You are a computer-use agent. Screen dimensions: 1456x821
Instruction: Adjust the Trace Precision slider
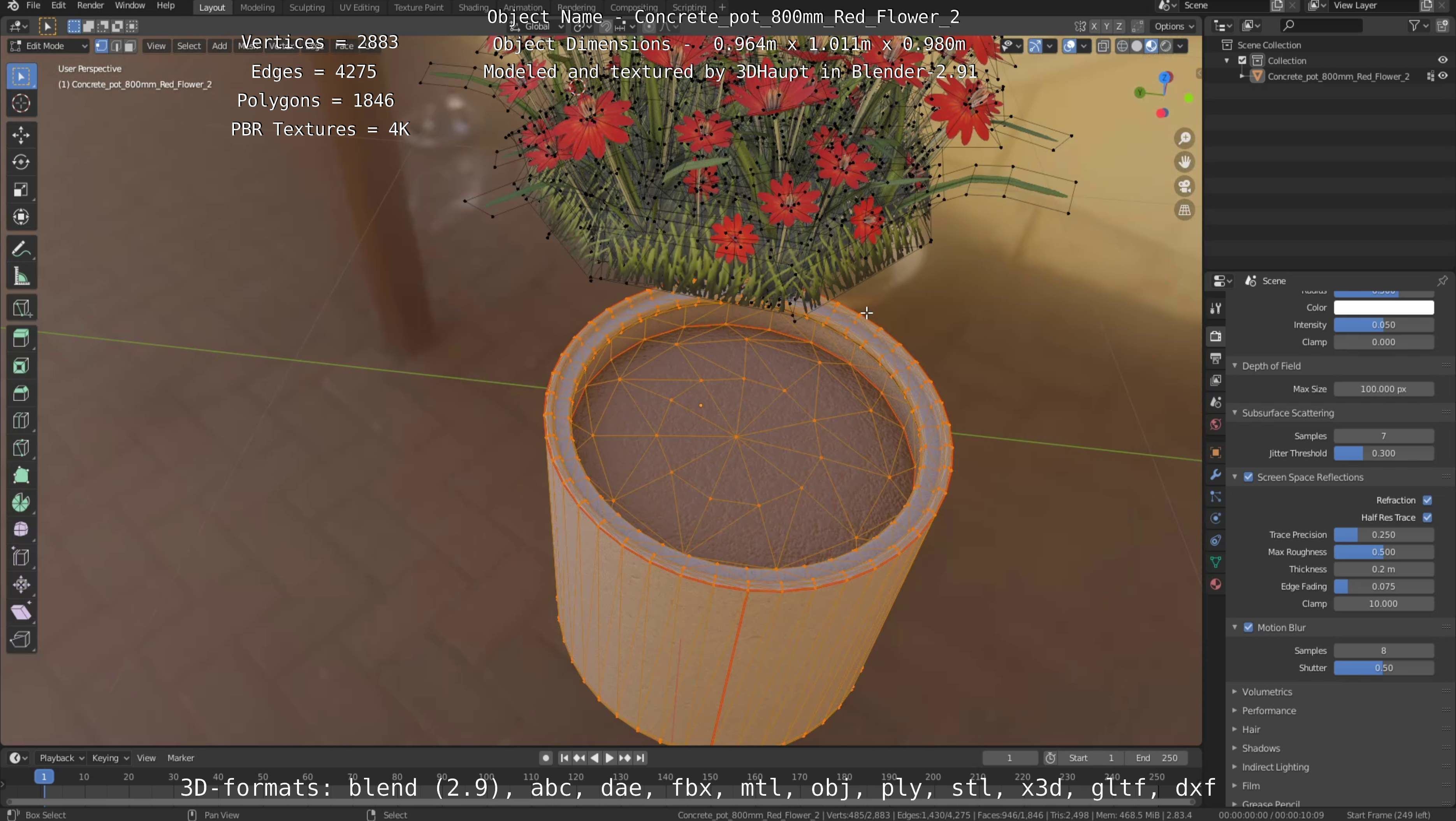click(x=1384, y=535)
